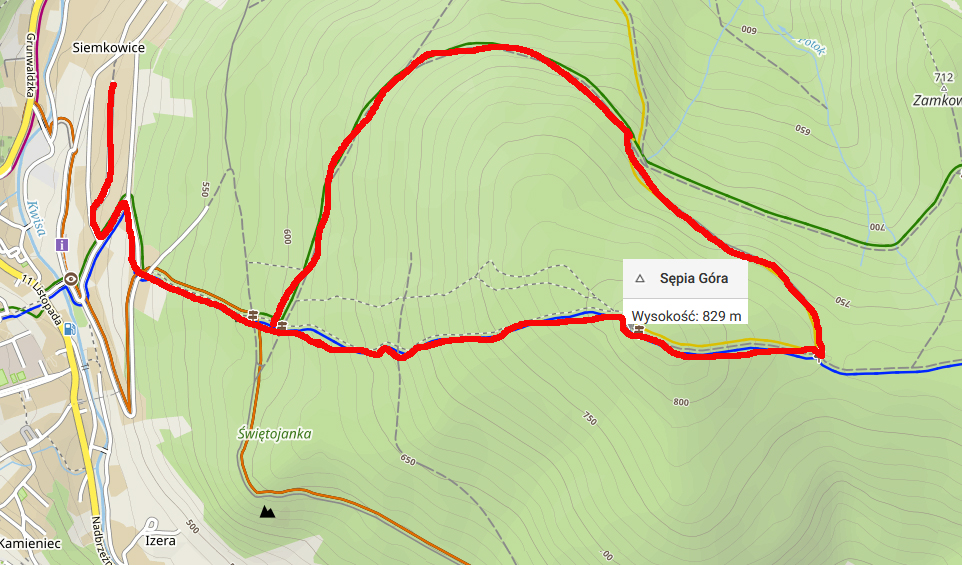Select the Kwisa river label

[37, 219]
